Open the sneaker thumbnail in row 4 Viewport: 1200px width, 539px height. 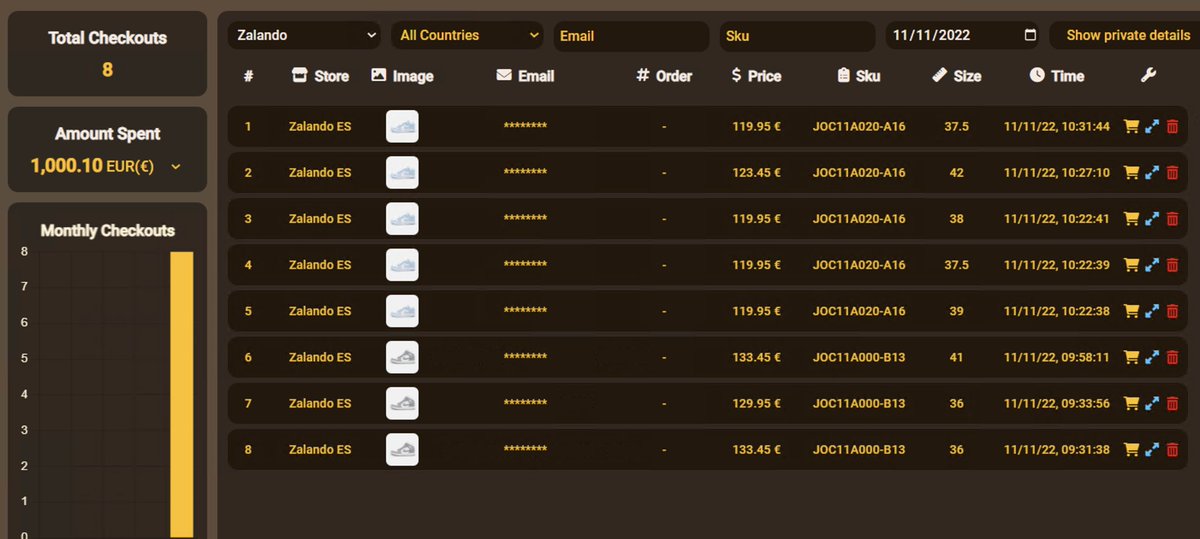click(402, 265)
